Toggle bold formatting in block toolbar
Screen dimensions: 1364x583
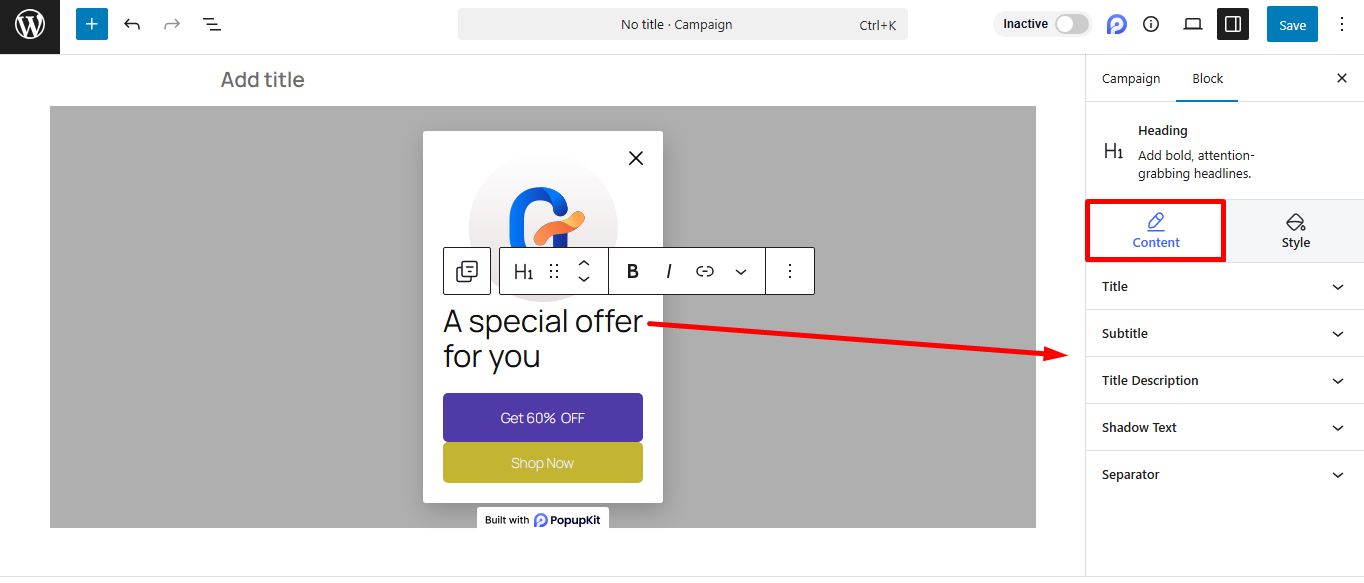(x=632, y=271)
